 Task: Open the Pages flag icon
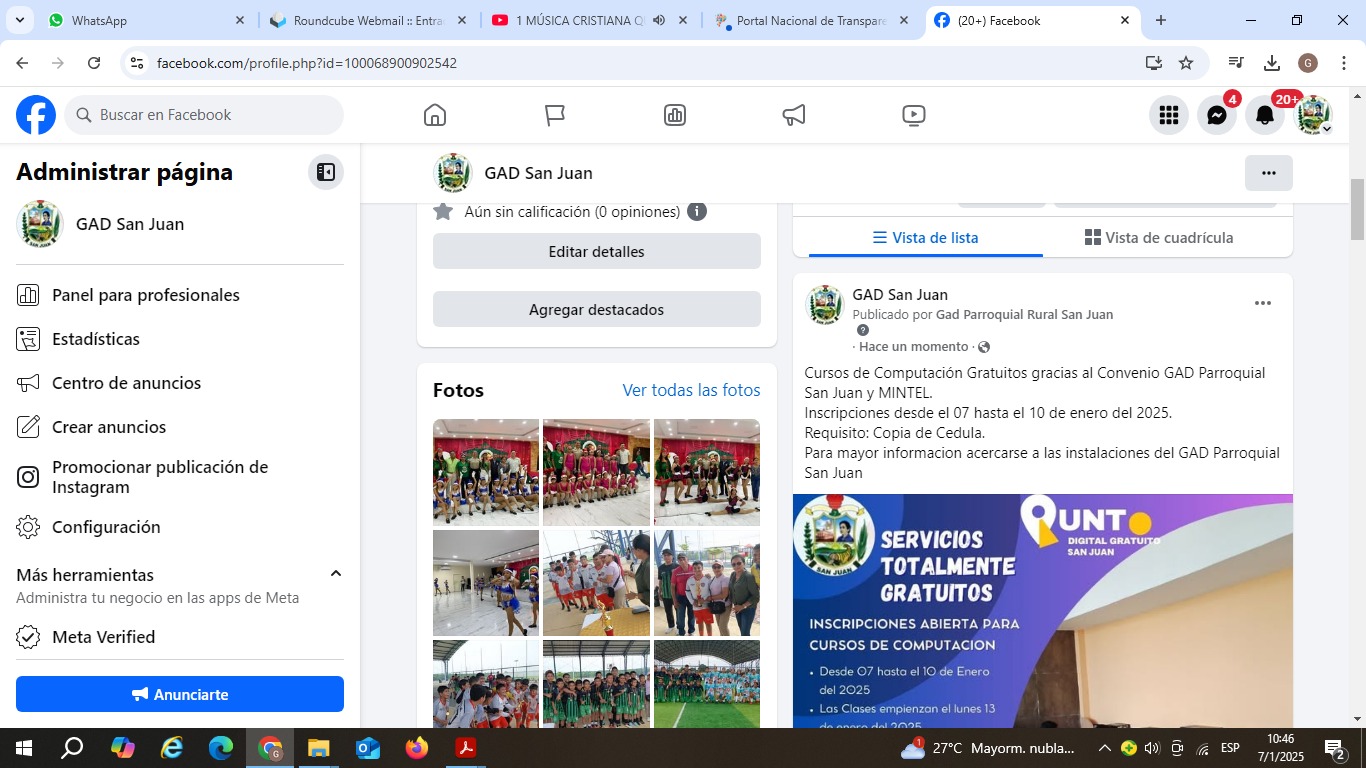pos(555,115)
